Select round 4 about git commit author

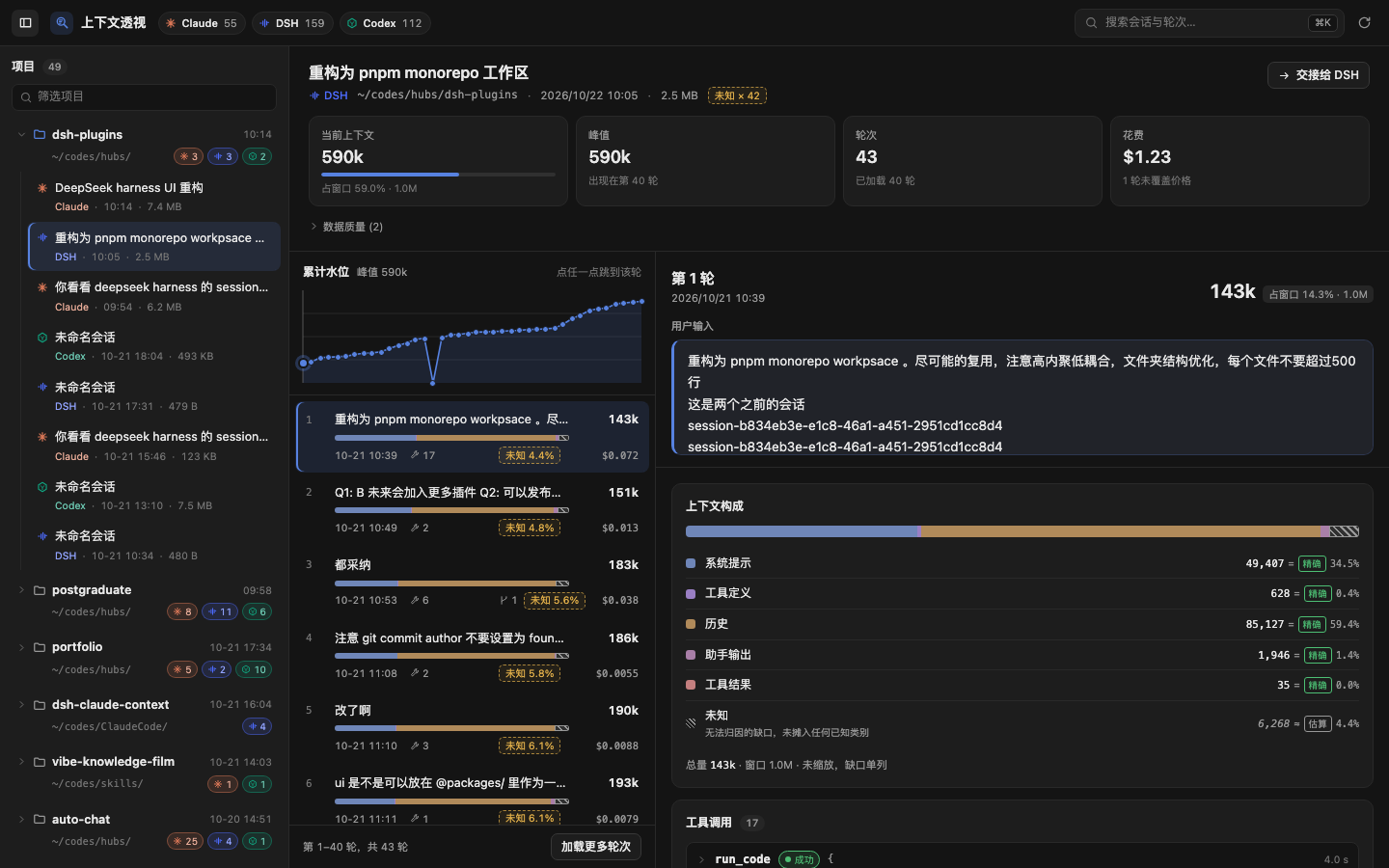click(473, 655)
